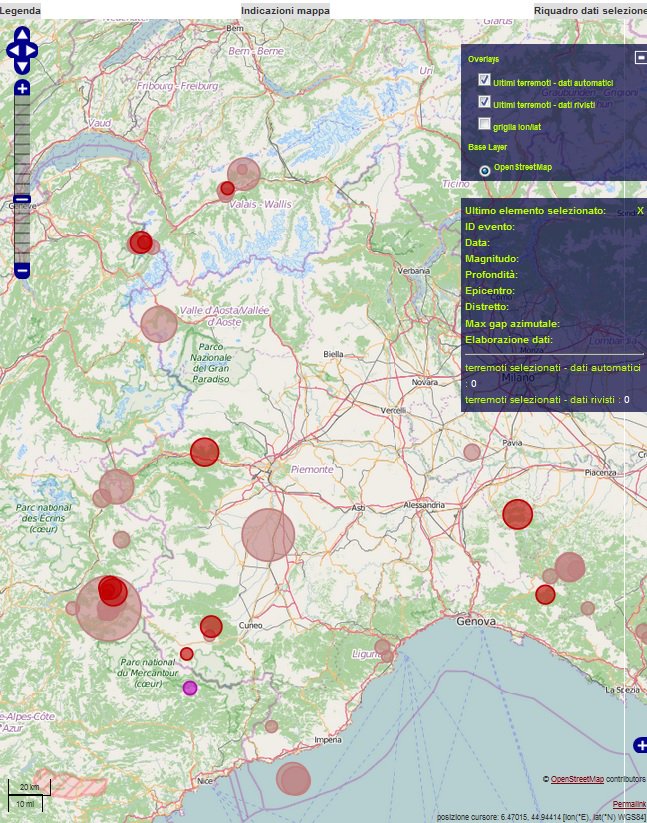This screenshot has width=647, height=823.
Task: Close the 'Ultimo elemento selezionato' panel
Action: (x=640, y=210)
